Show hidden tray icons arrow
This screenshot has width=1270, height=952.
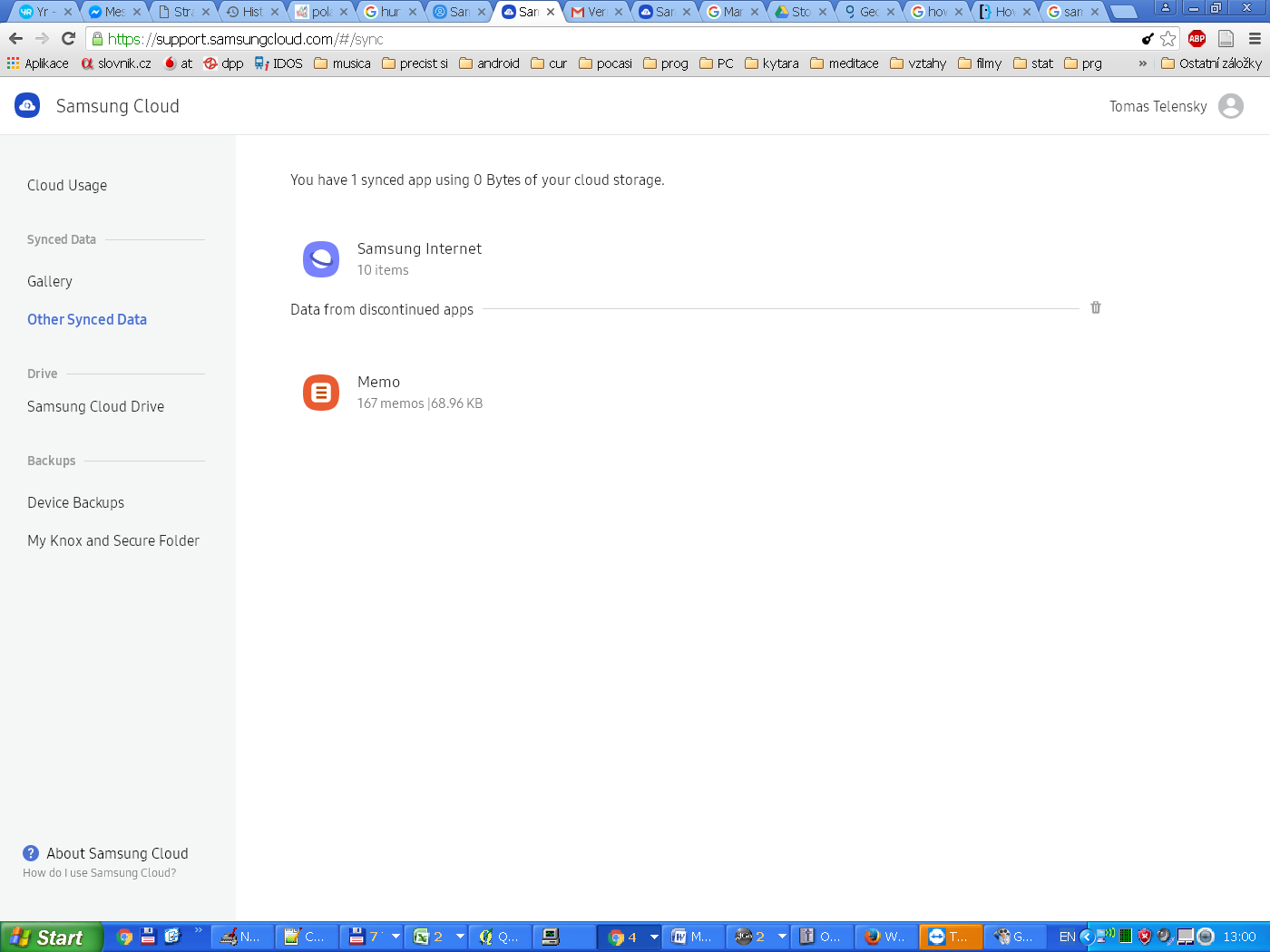tap(1086, 937)
